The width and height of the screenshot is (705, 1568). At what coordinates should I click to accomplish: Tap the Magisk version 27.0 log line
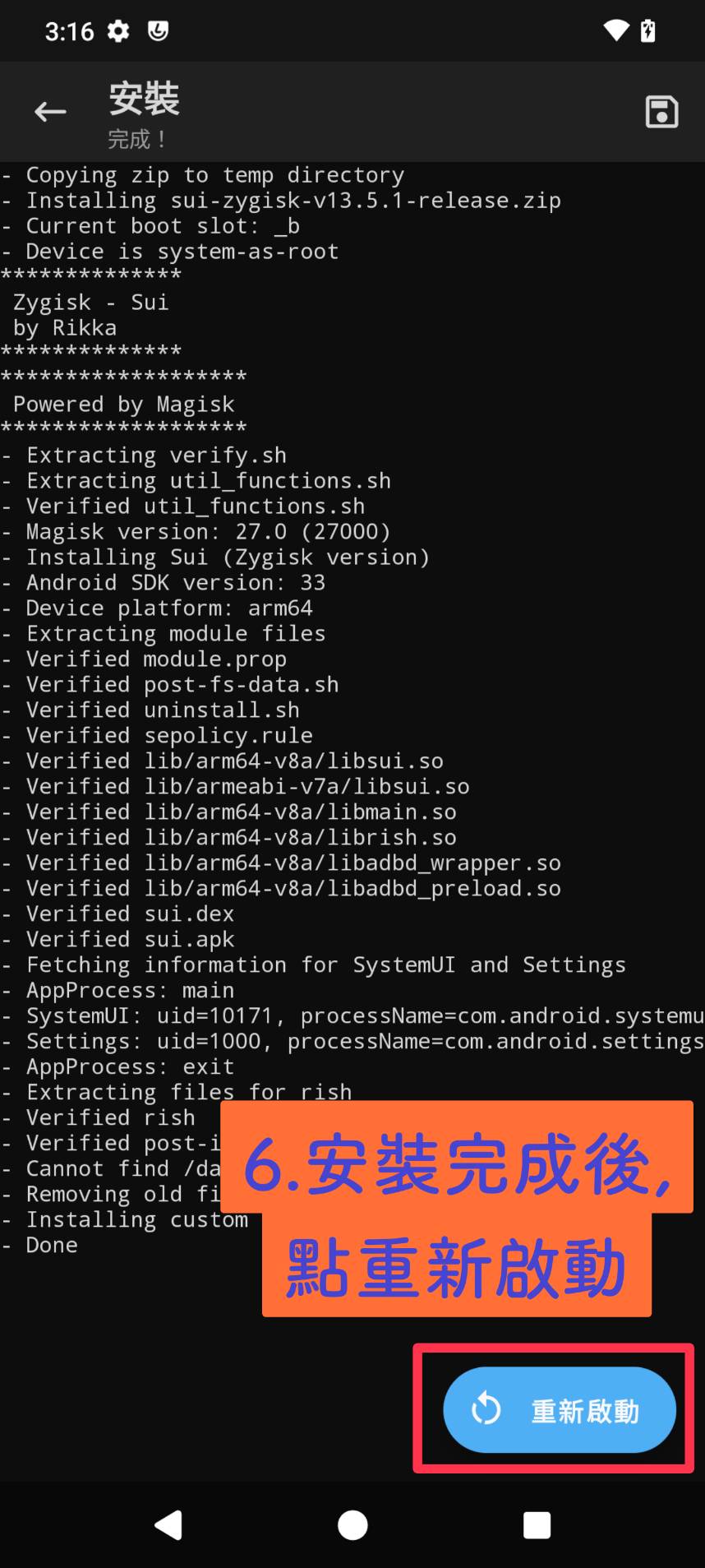[207, 532]
